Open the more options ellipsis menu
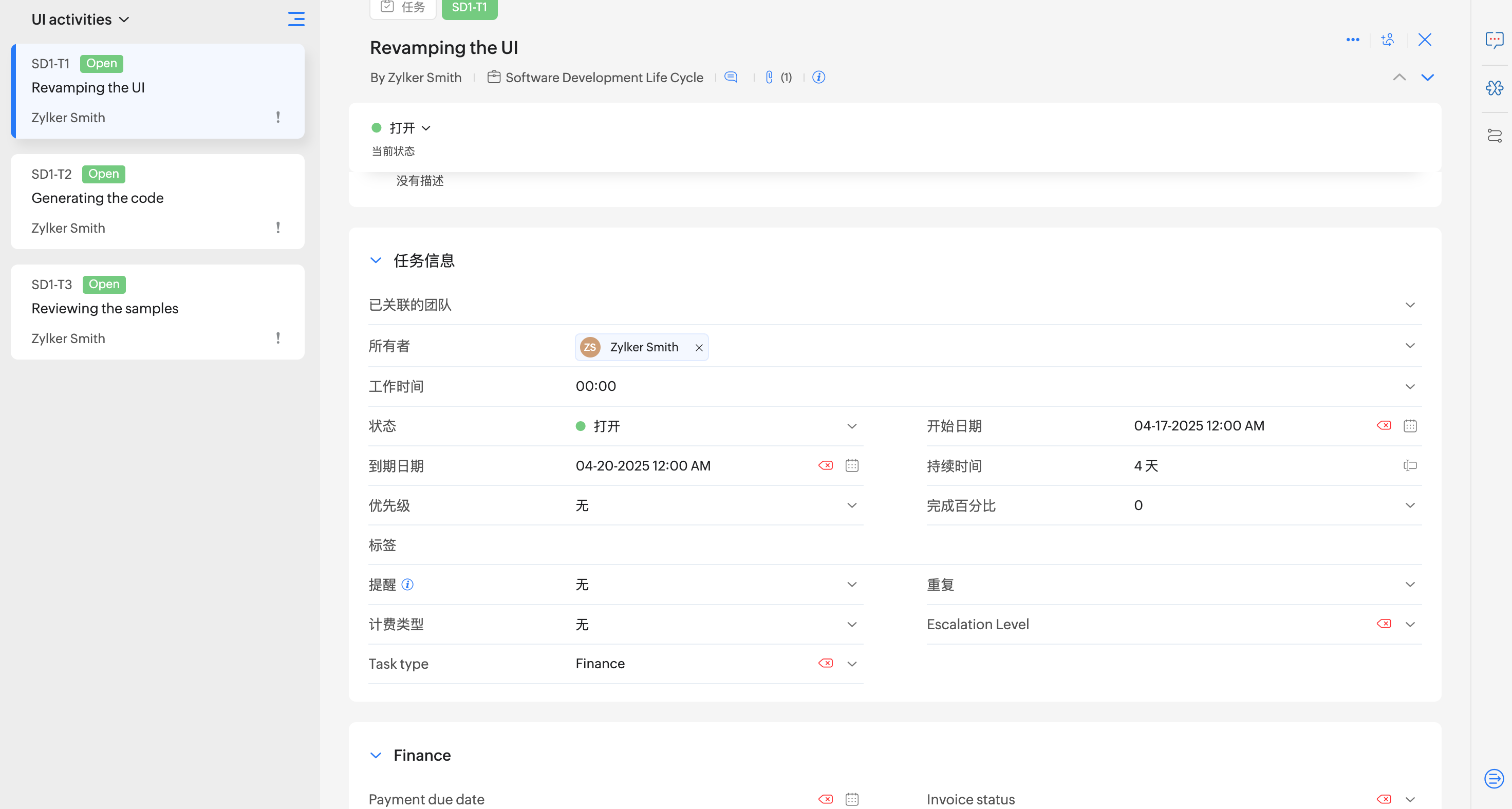The image size is (1512, 809). point(1352,40)
